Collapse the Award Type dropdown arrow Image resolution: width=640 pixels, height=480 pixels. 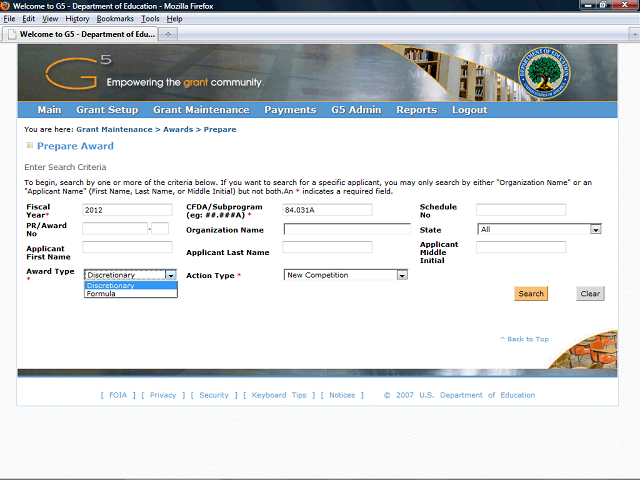point(171,275)
